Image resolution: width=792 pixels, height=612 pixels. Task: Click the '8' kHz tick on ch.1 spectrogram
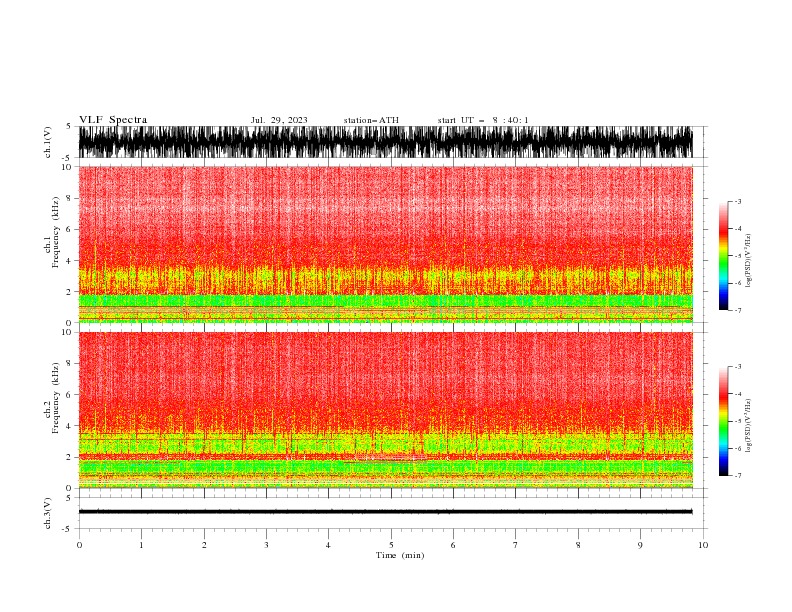(x=69, y=198)
